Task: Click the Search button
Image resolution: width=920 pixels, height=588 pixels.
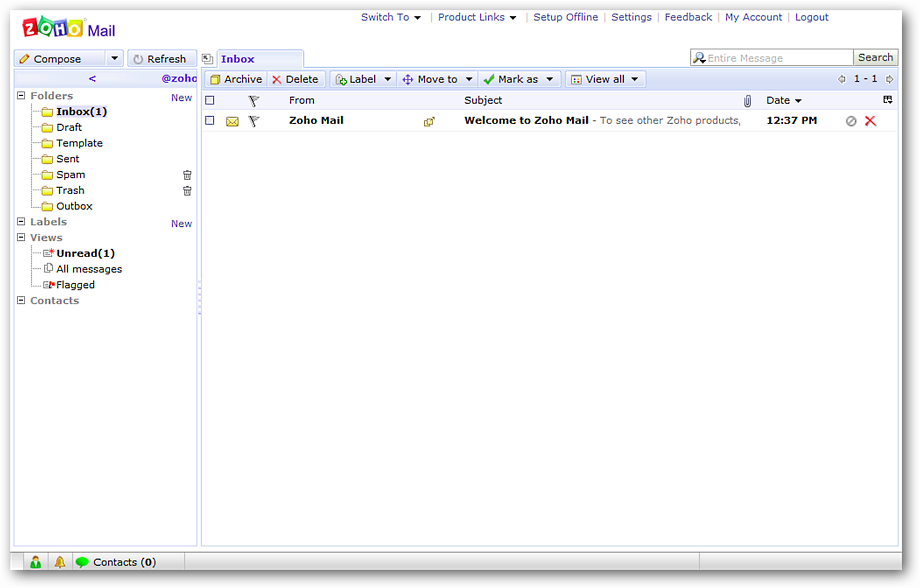Action: (x=875, y=58)
